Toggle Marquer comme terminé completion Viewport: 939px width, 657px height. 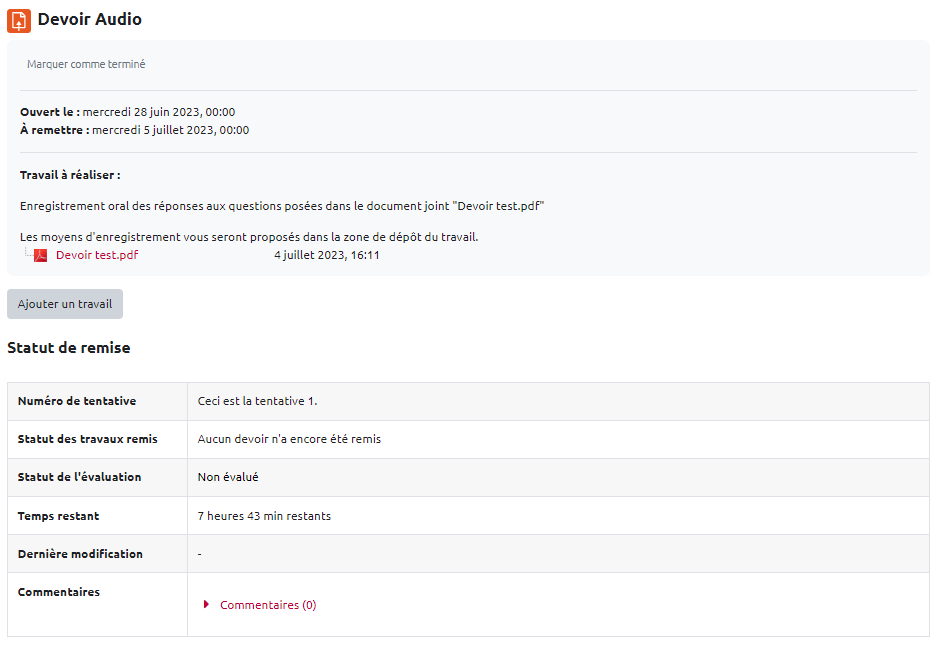click(86, 64)
